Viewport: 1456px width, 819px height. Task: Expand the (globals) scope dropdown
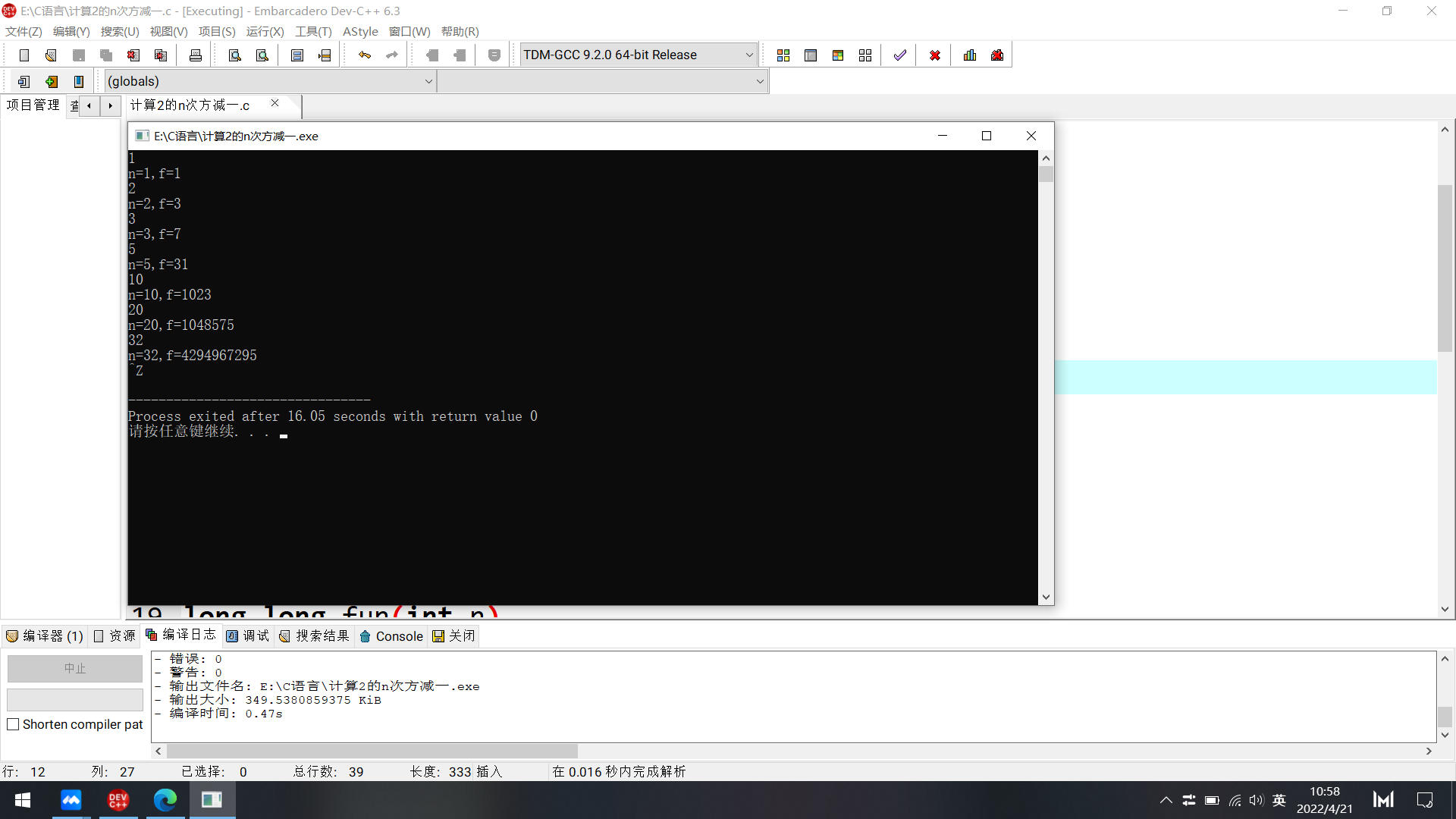(428, 82)
